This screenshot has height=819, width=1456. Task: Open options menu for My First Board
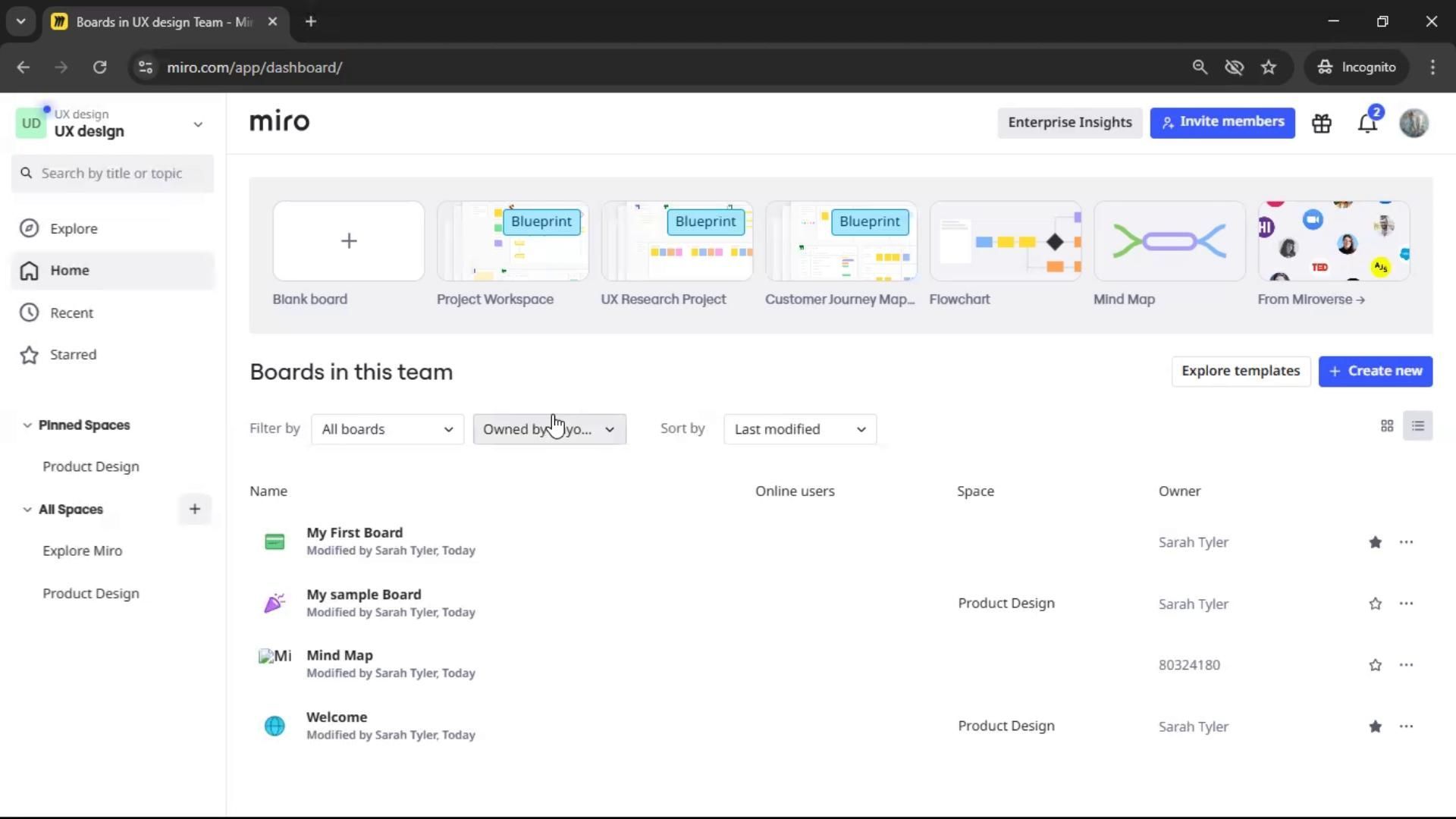(x=1406, y=542)
